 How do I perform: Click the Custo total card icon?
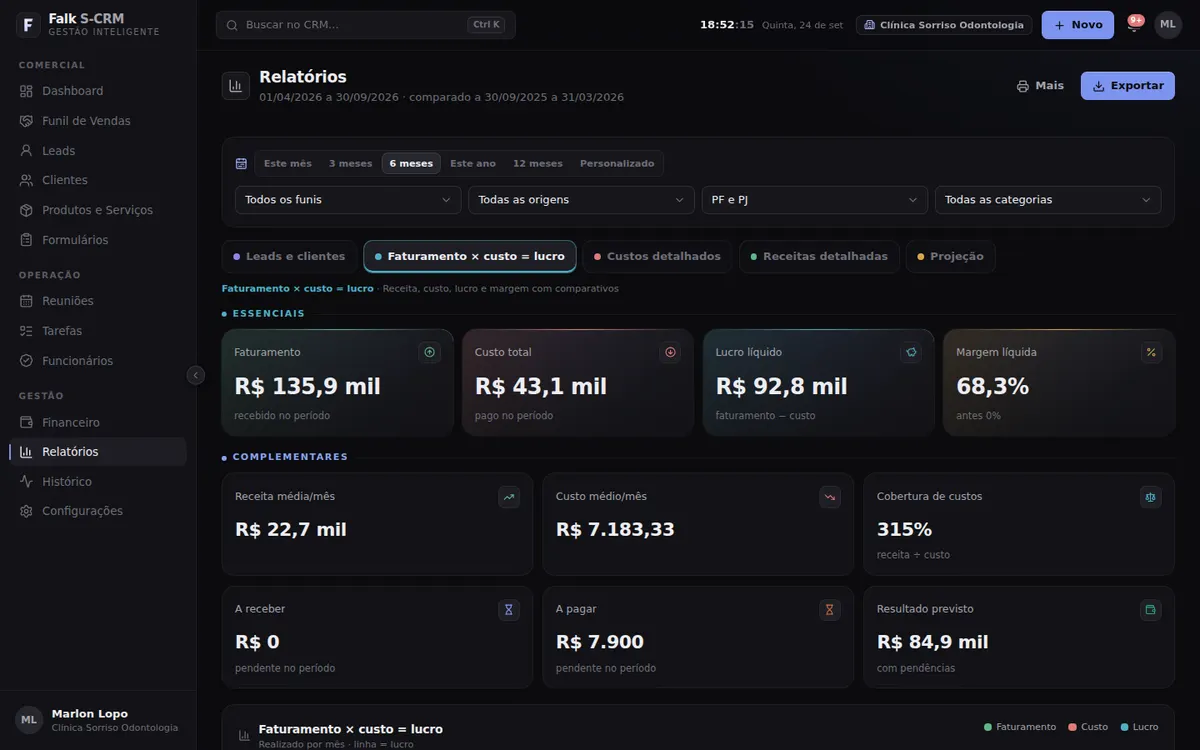point(670,352)
